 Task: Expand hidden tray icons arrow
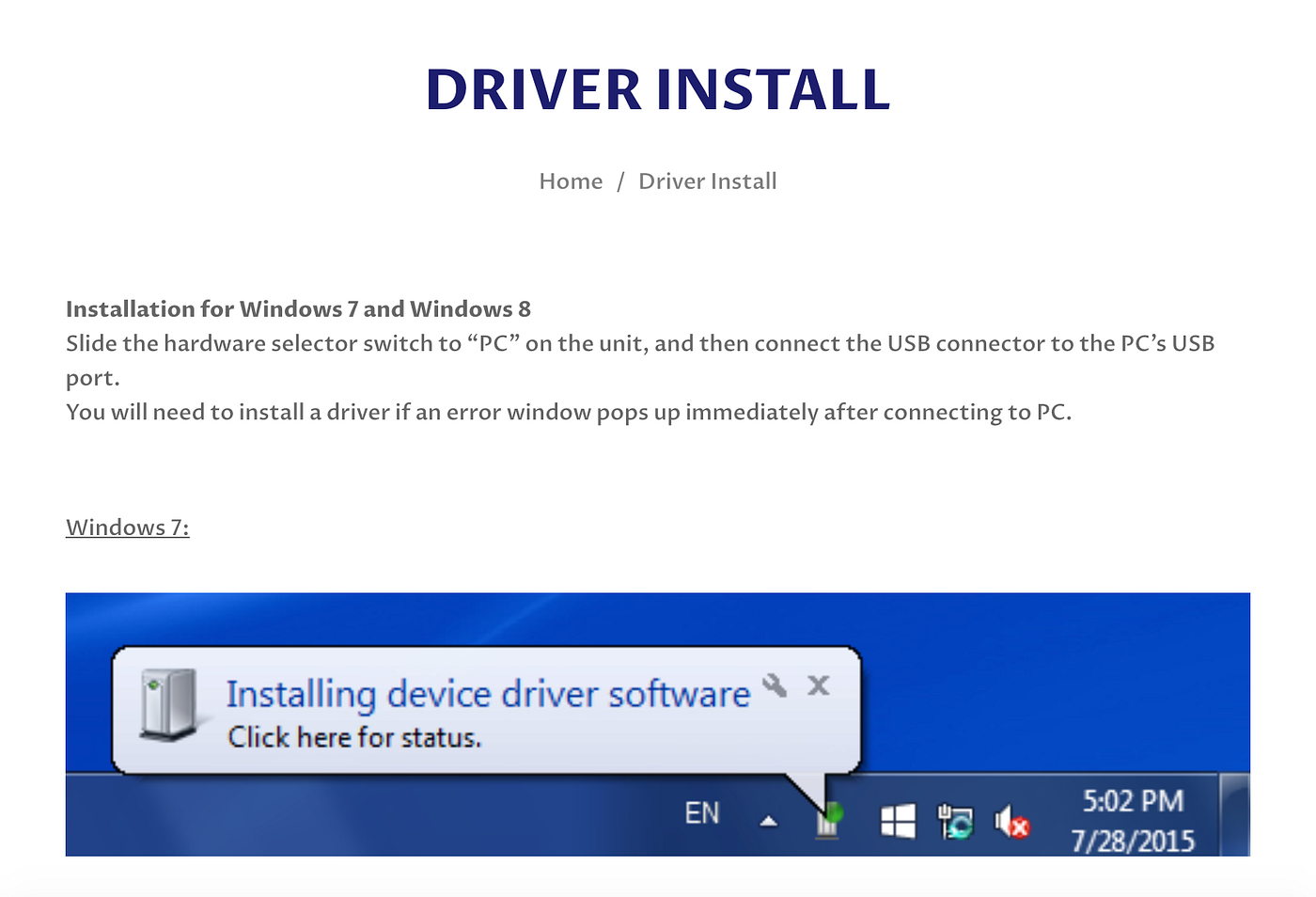tap(769, 821)
